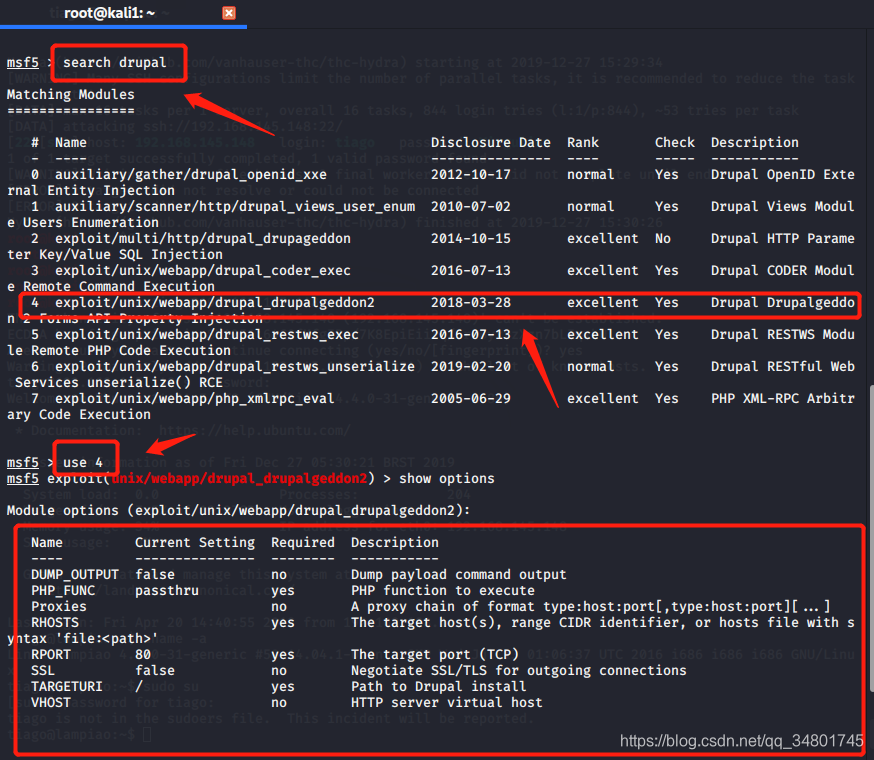Click 'The target port (TCP)' description
Image resolution: width=874 pixels, height=760 pixels.
[x=435, y=655]
